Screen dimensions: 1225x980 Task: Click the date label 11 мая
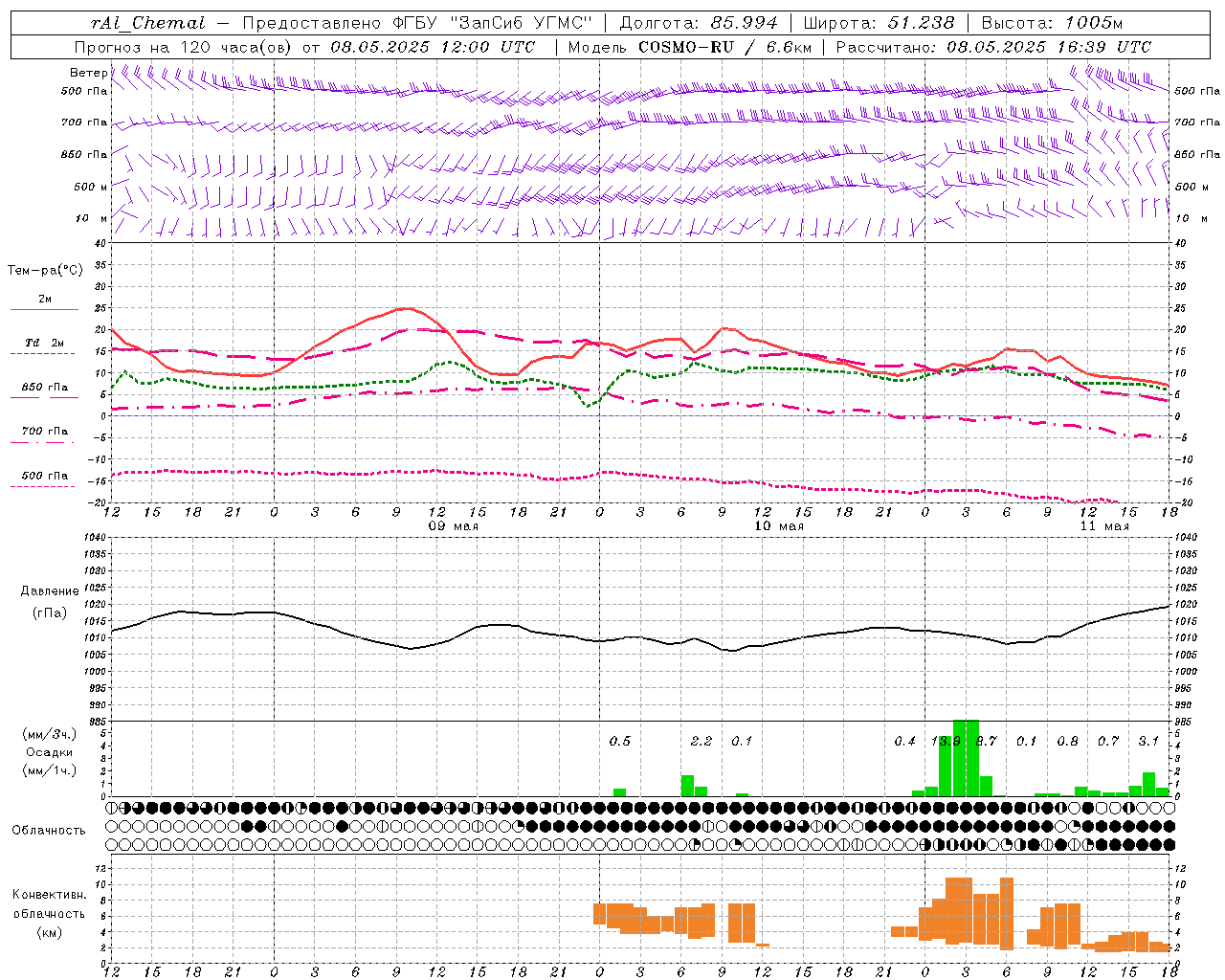pos(1104,526)
